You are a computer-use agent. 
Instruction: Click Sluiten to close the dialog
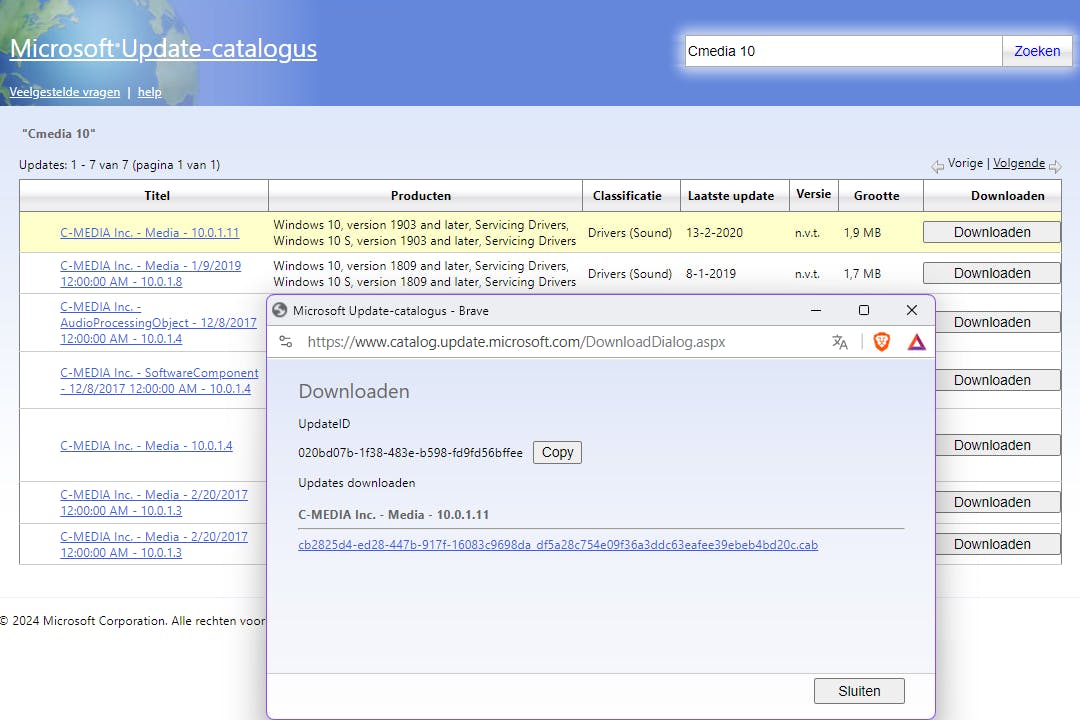coord(859,691)
